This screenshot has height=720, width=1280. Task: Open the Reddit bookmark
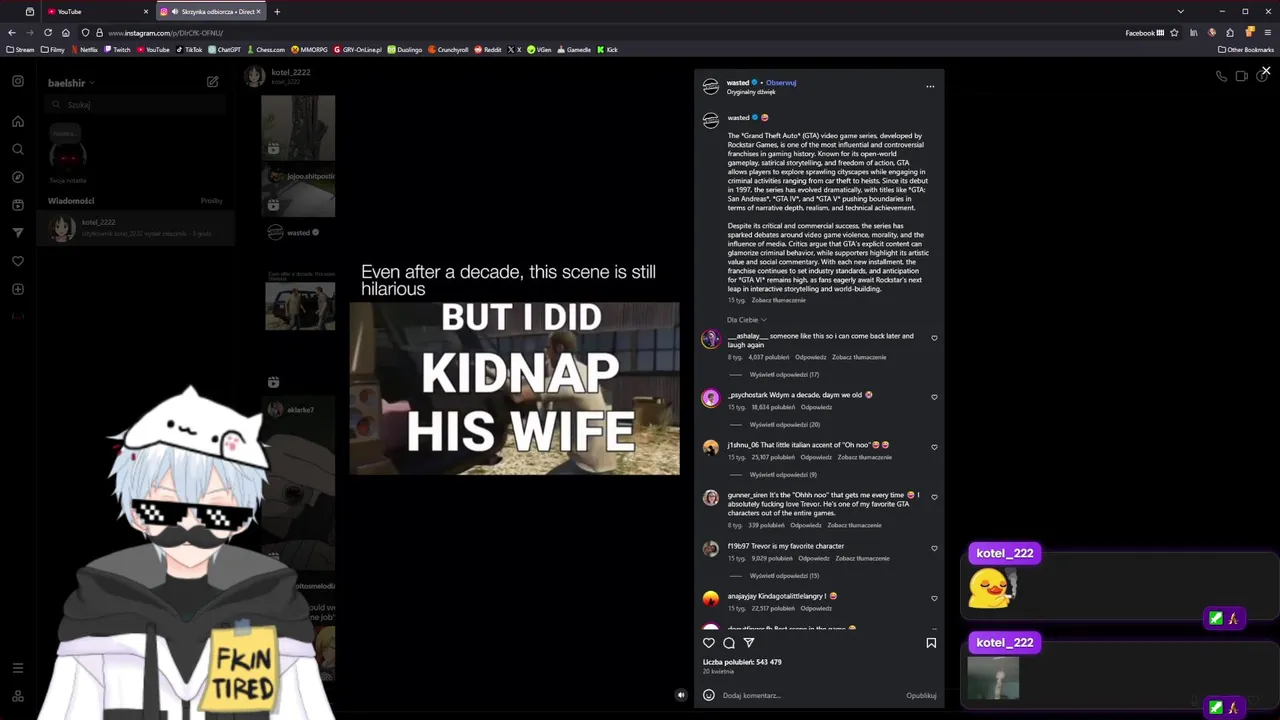[488, 49]
